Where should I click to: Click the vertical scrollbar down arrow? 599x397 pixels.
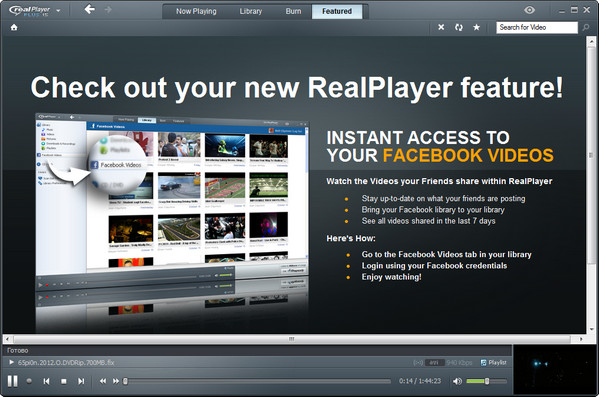591,329
